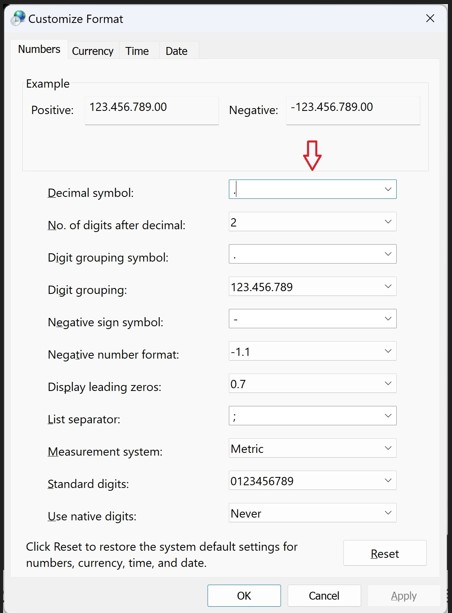Close the Customize Format dialog
The width and height of the screenshot is (452, 613).
click(430, 18)
